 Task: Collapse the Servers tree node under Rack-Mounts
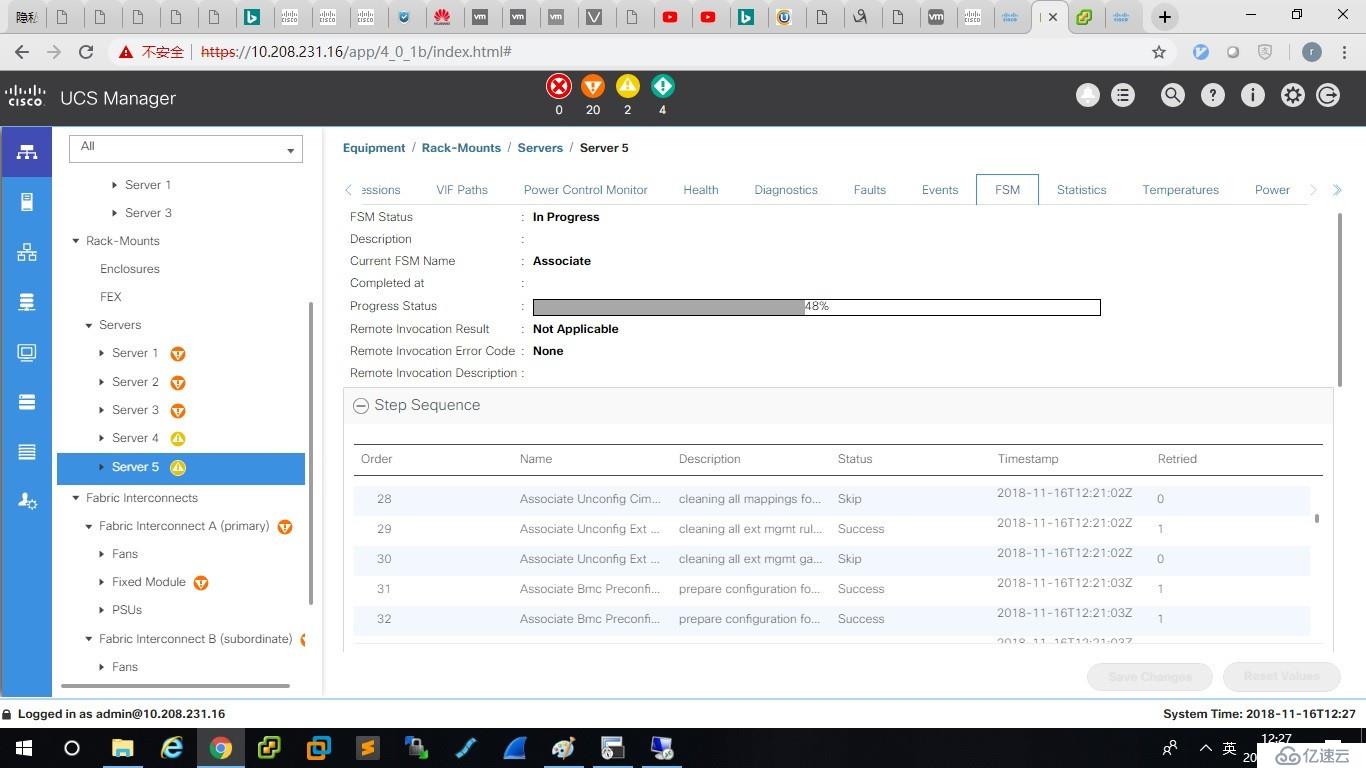pos(89,325)
